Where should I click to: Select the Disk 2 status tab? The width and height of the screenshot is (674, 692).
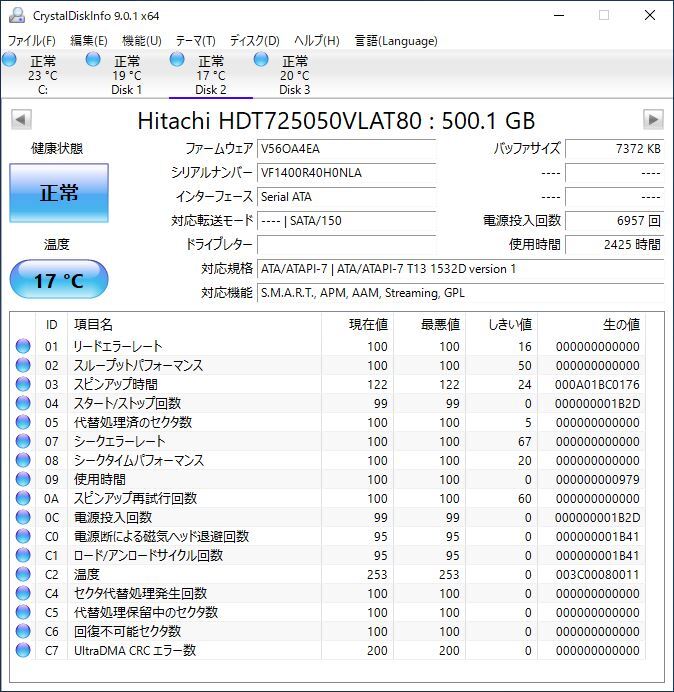[211, 75]
